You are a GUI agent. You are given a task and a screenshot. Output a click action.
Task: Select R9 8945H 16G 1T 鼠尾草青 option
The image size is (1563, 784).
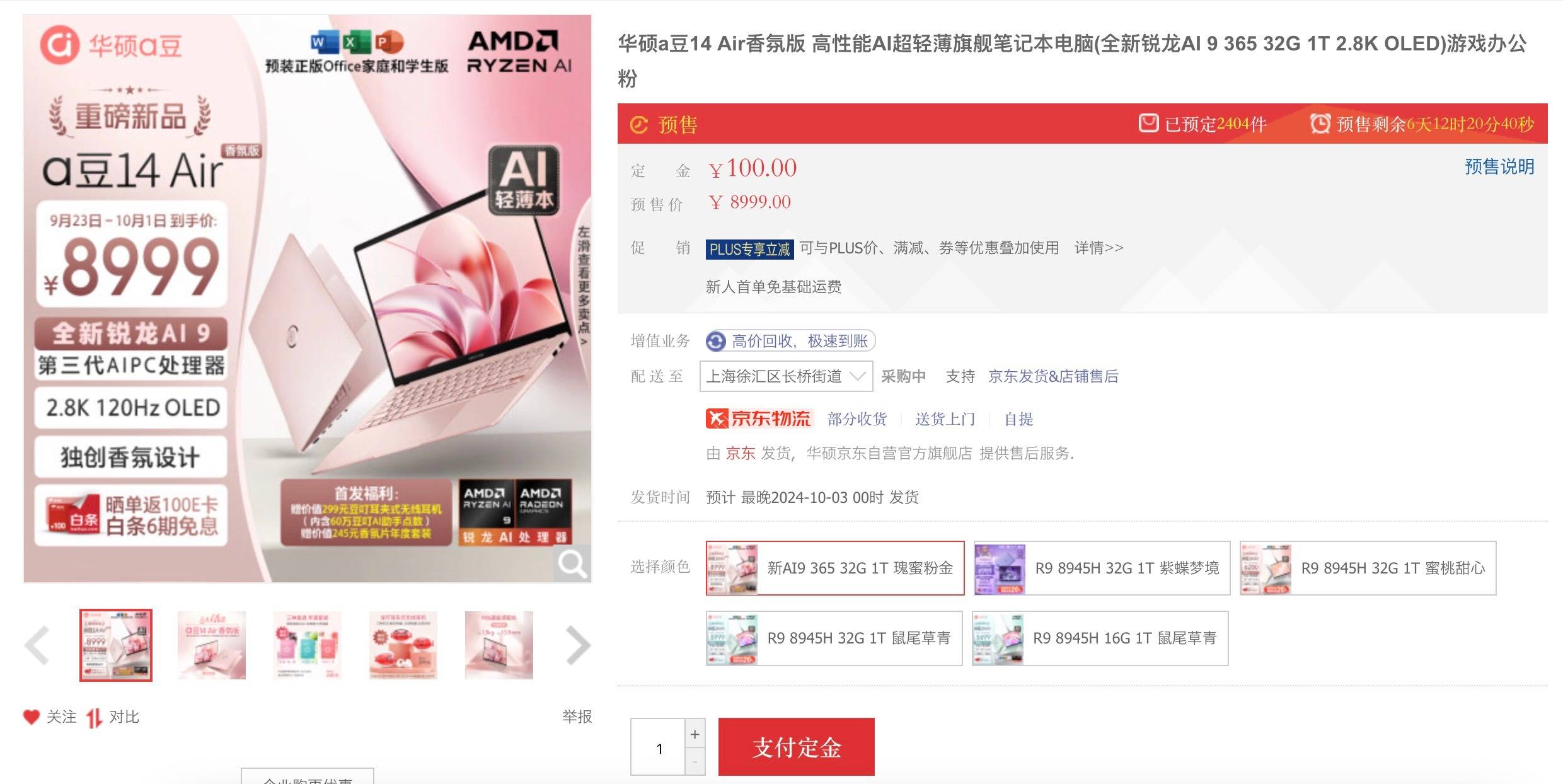[1100, 638]
